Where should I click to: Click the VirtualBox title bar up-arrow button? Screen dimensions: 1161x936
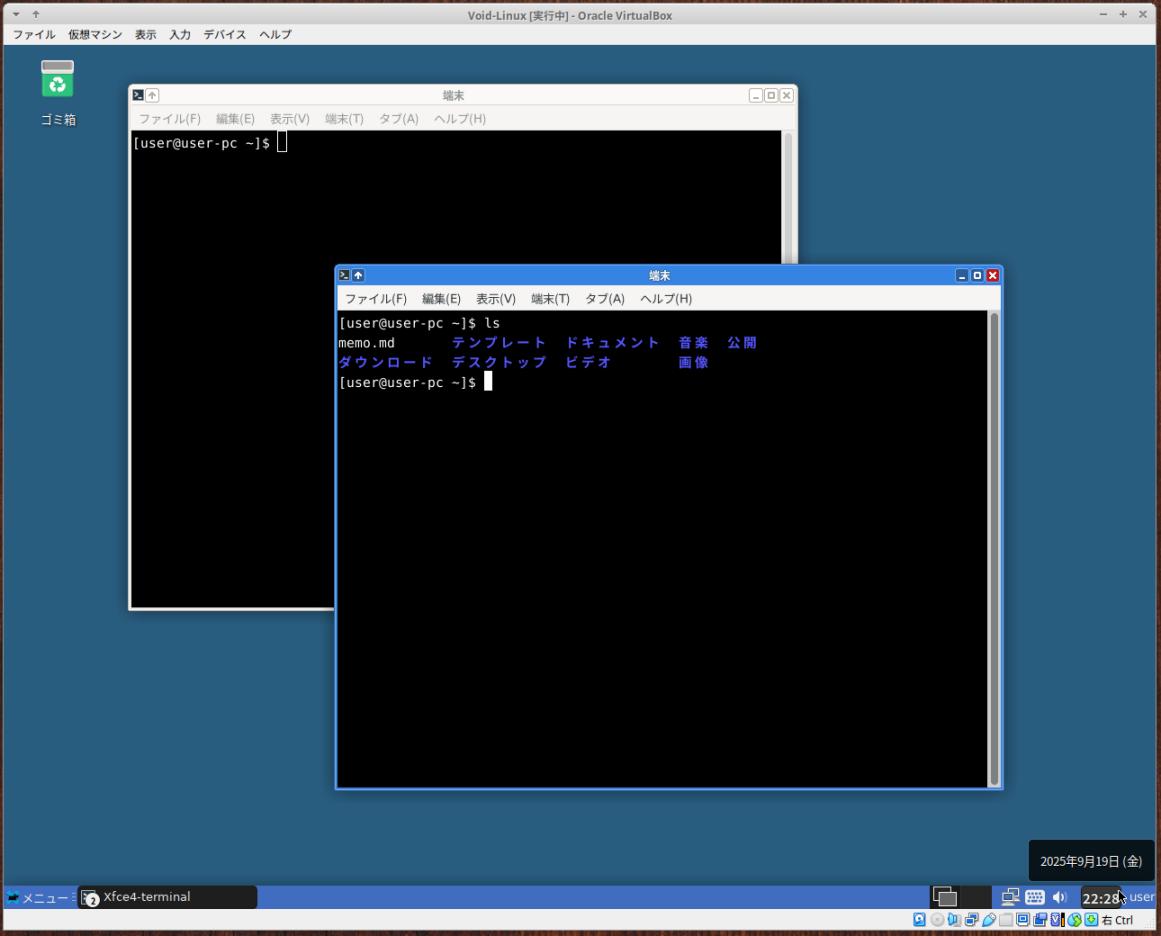coord(36,14)
